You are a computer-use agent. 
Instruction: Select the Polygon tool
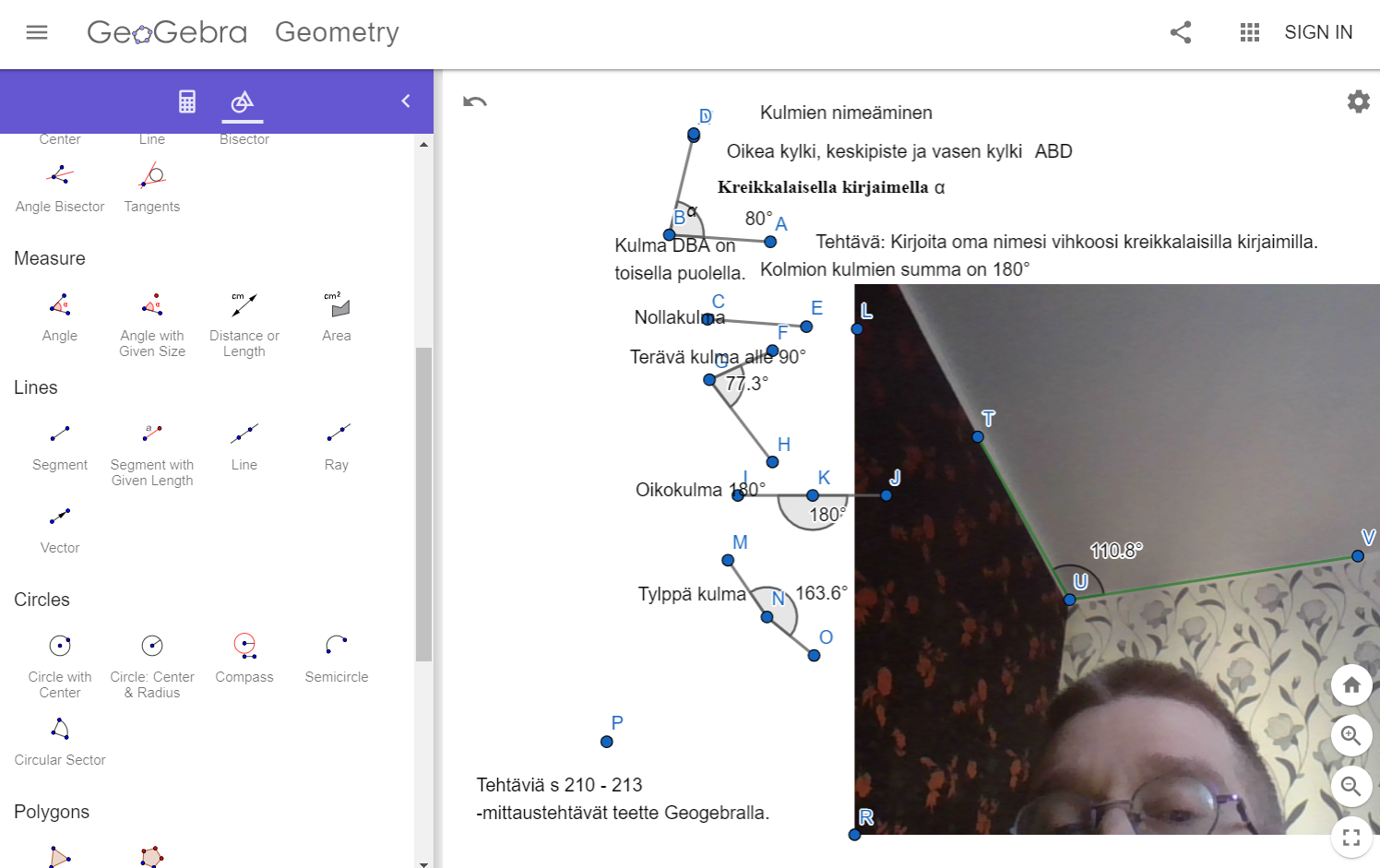tap(60, 857)
